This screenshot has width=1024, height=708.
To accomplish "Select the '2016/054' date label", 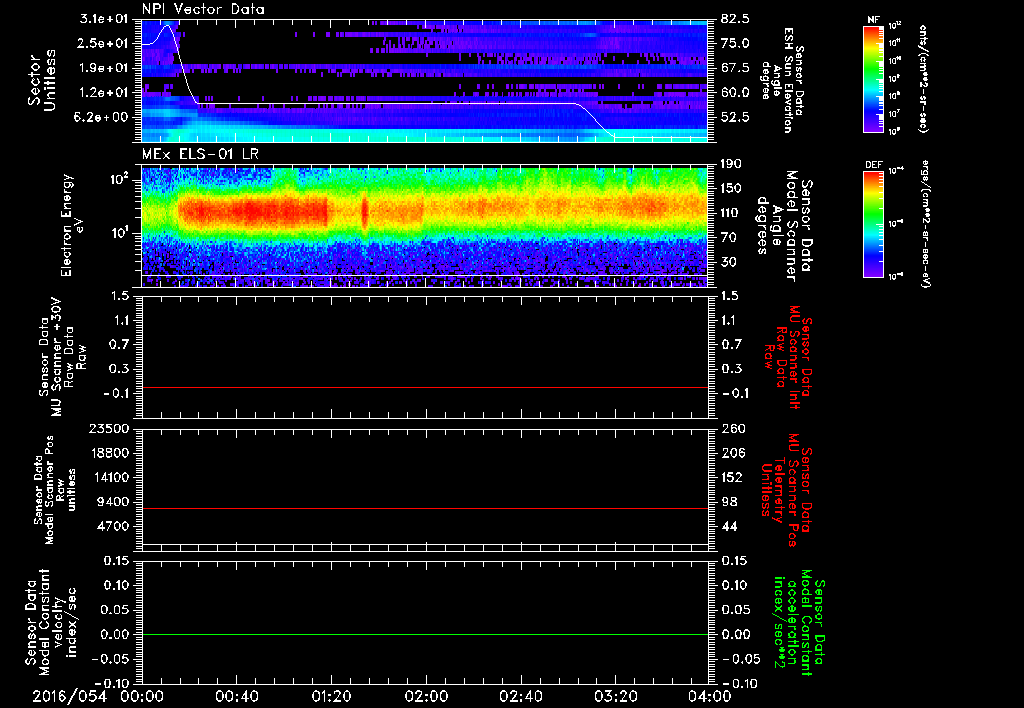I will [x=69, y=696].
